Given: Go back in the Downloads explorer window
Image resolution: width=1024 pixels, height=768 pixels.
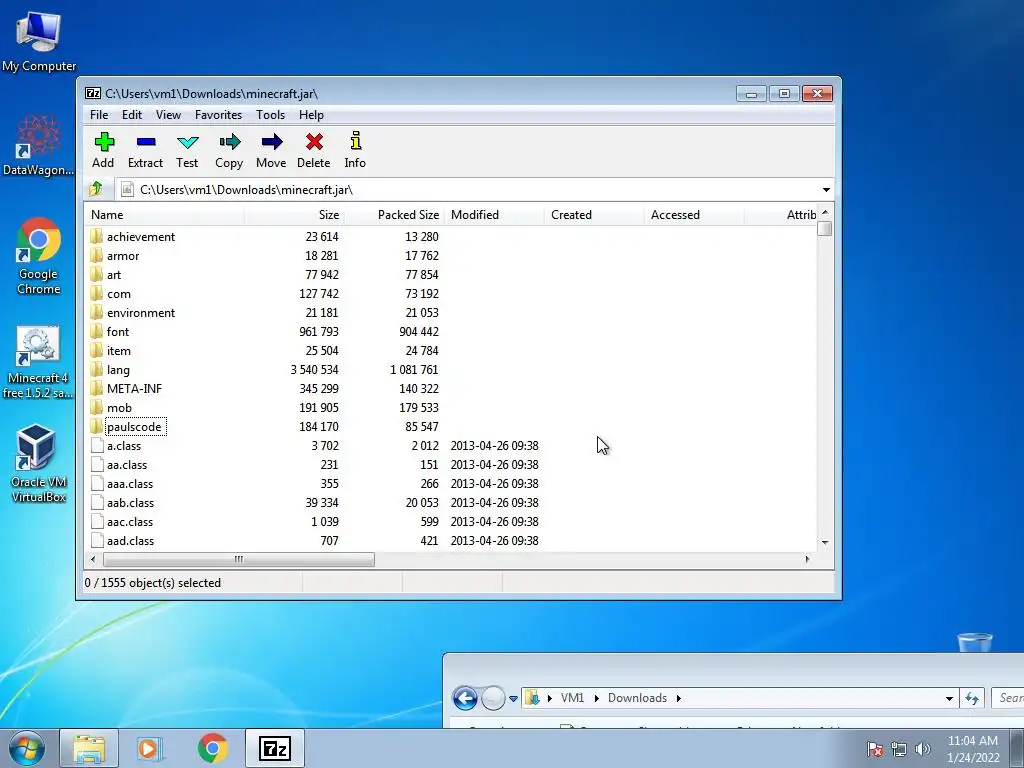Looking at the screenshot, I should coord(465,698).
